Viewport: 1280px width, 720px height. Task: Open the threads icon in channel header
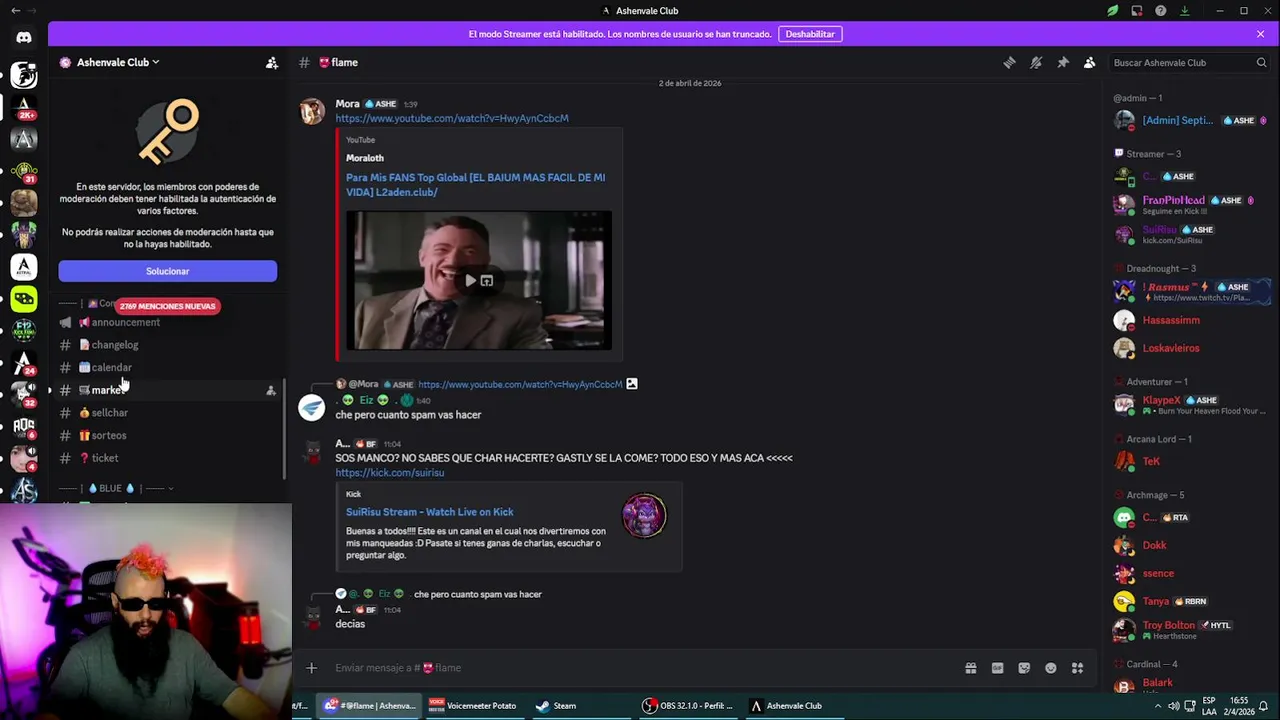point(1009,62)
